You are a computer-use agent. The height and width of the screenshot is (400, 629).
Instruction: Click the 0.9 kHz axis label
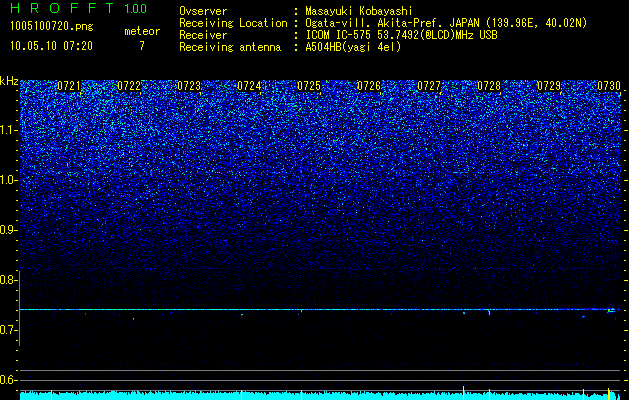click(9, 230)
